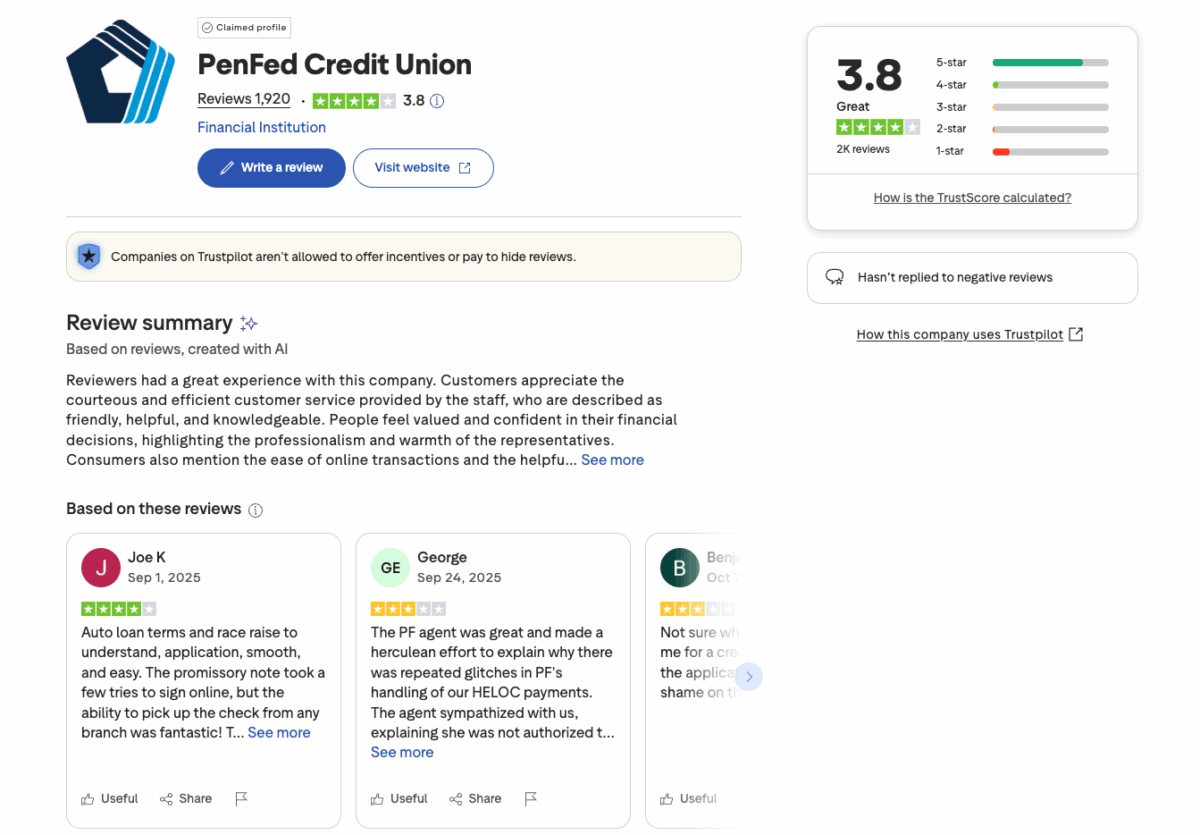Click the AI sparkle icon next to Review summary

[248, 322]
